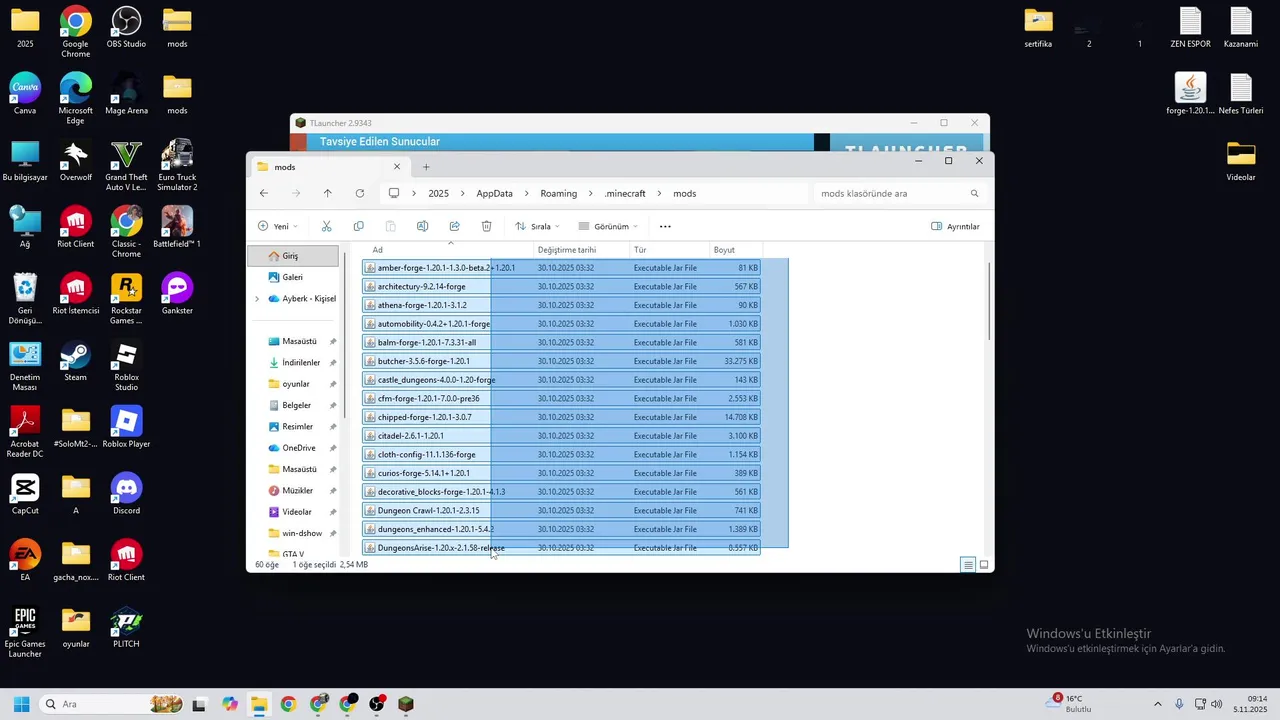
Task: Close the mods Explorer tab
Action: coord(397,167)
